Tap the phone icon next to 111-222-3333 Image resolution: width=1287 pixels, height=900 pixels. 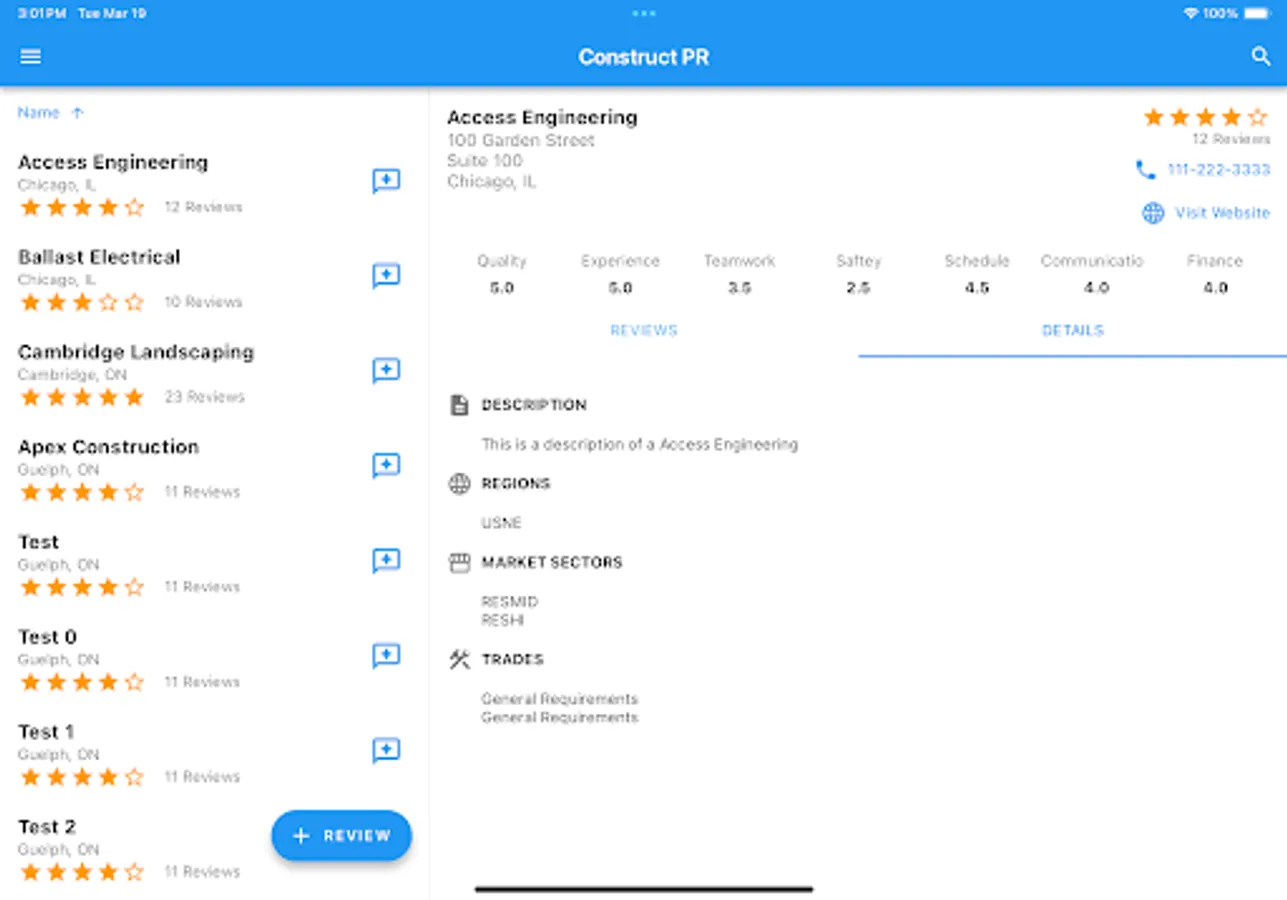tap(1147, 170)
